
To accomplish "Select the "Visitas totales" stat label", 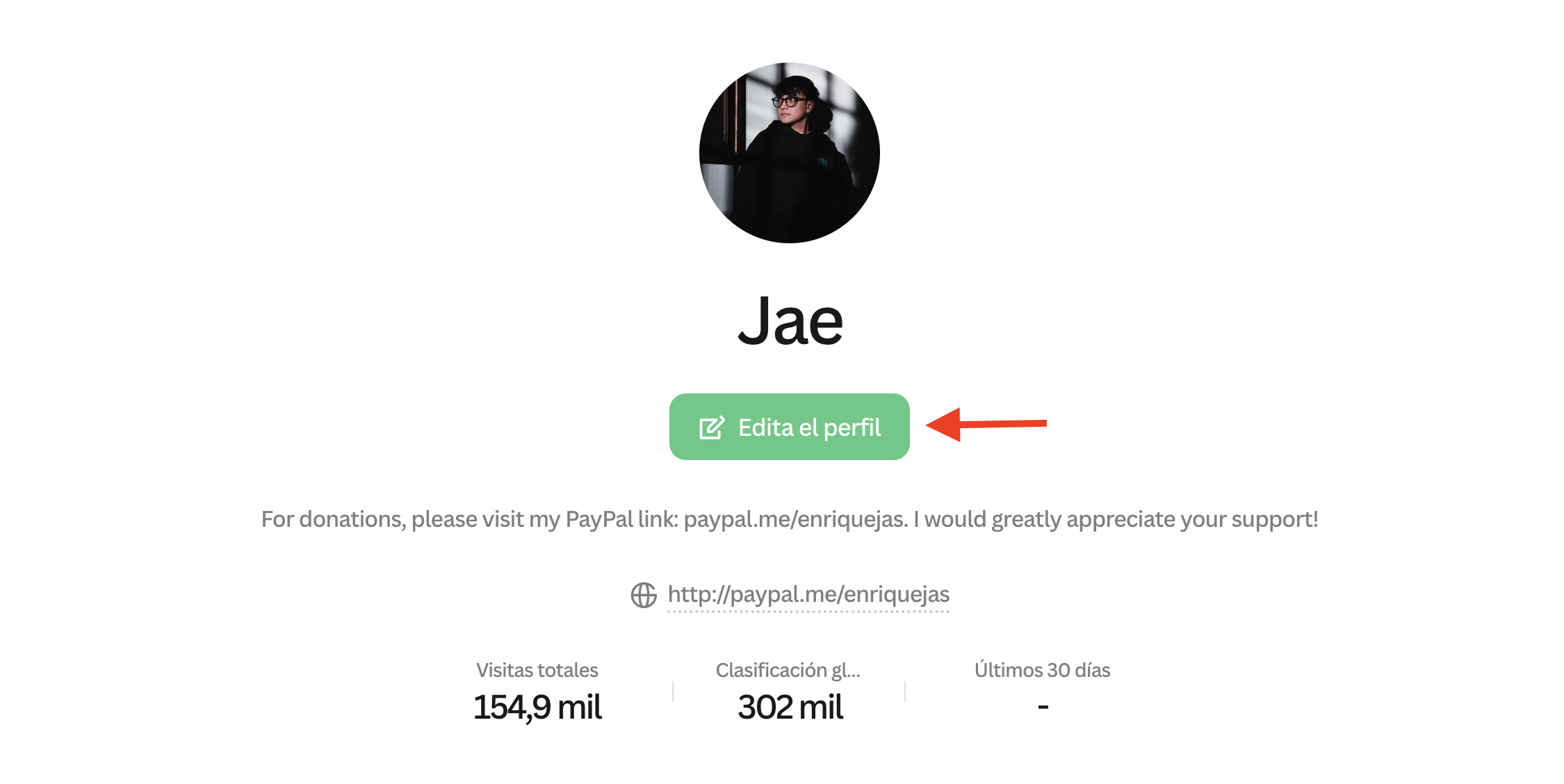I will [537, 670].
